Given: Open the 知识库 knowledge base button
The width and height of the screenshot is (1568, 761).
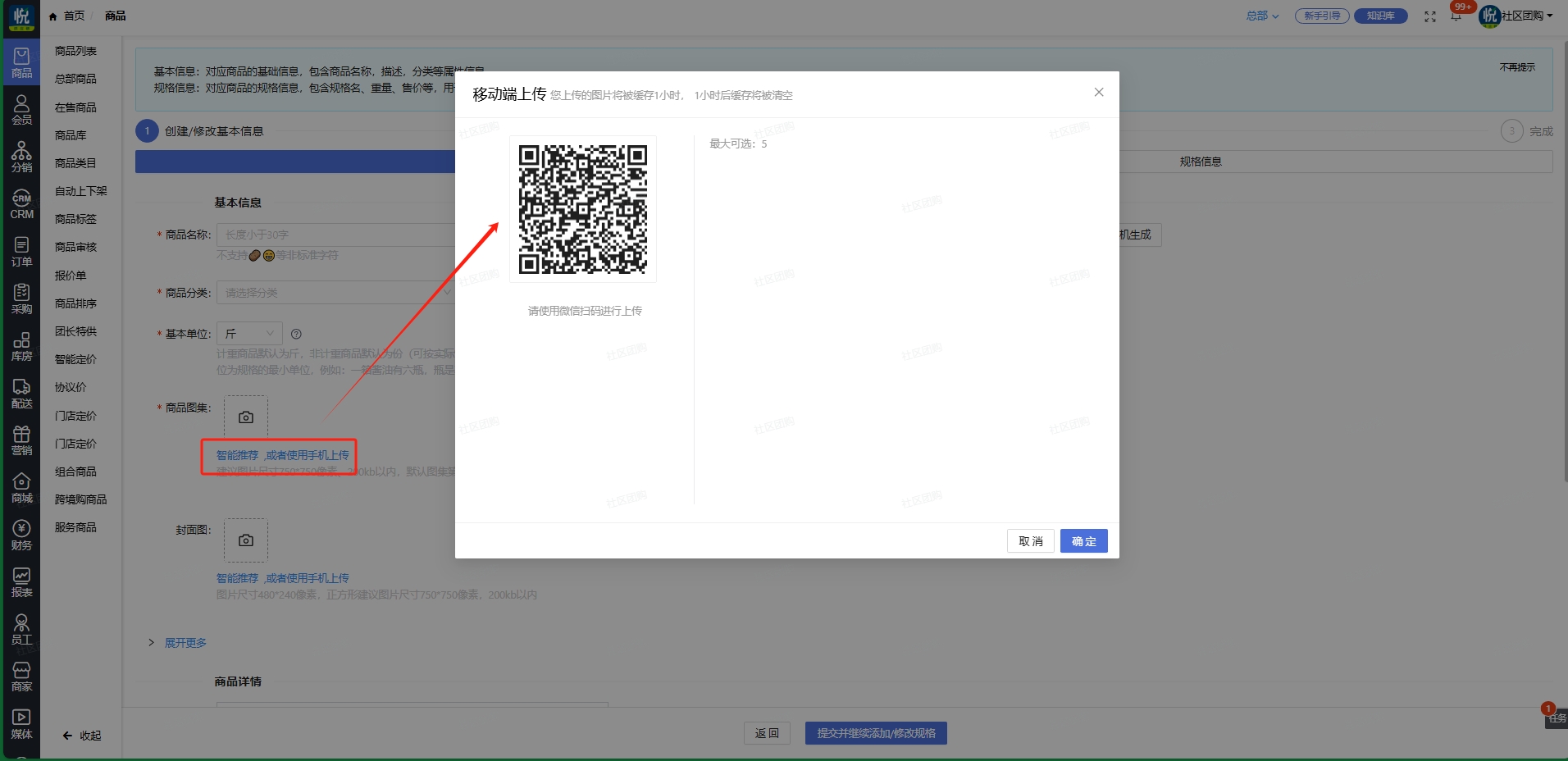Looking at the screenshot, I should point(1381,16).
